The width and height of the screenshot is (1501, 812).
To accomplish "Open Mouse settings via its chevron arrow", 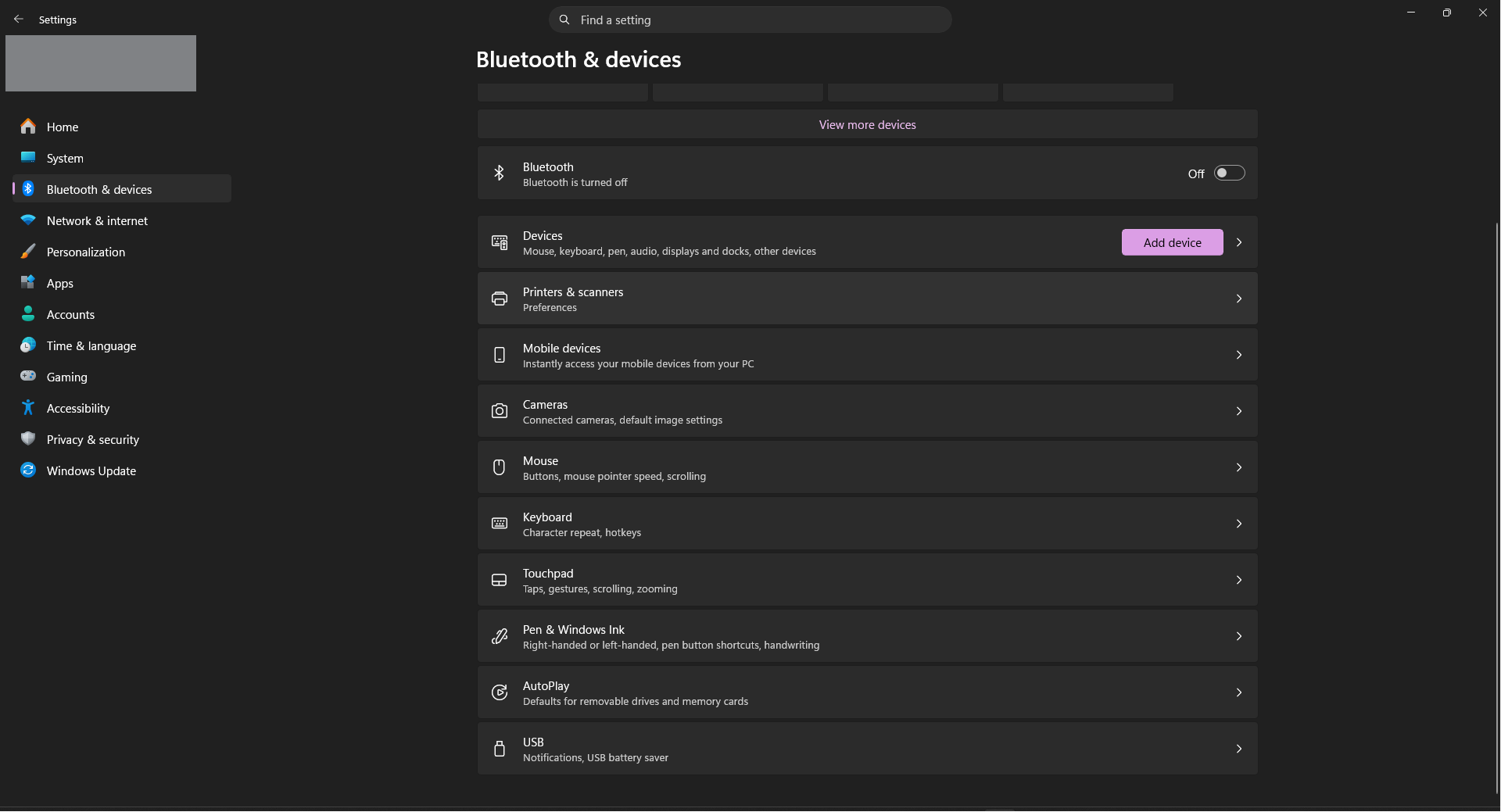I will [x=1239, y=467].
